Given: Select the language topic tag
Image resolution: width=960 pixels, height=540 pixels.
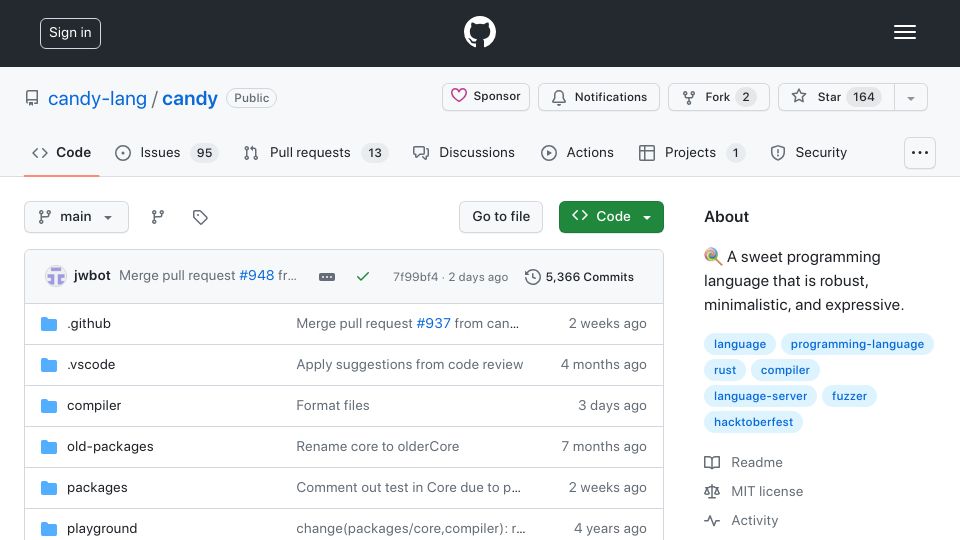Looking at the screenshot, I should 740,344.
